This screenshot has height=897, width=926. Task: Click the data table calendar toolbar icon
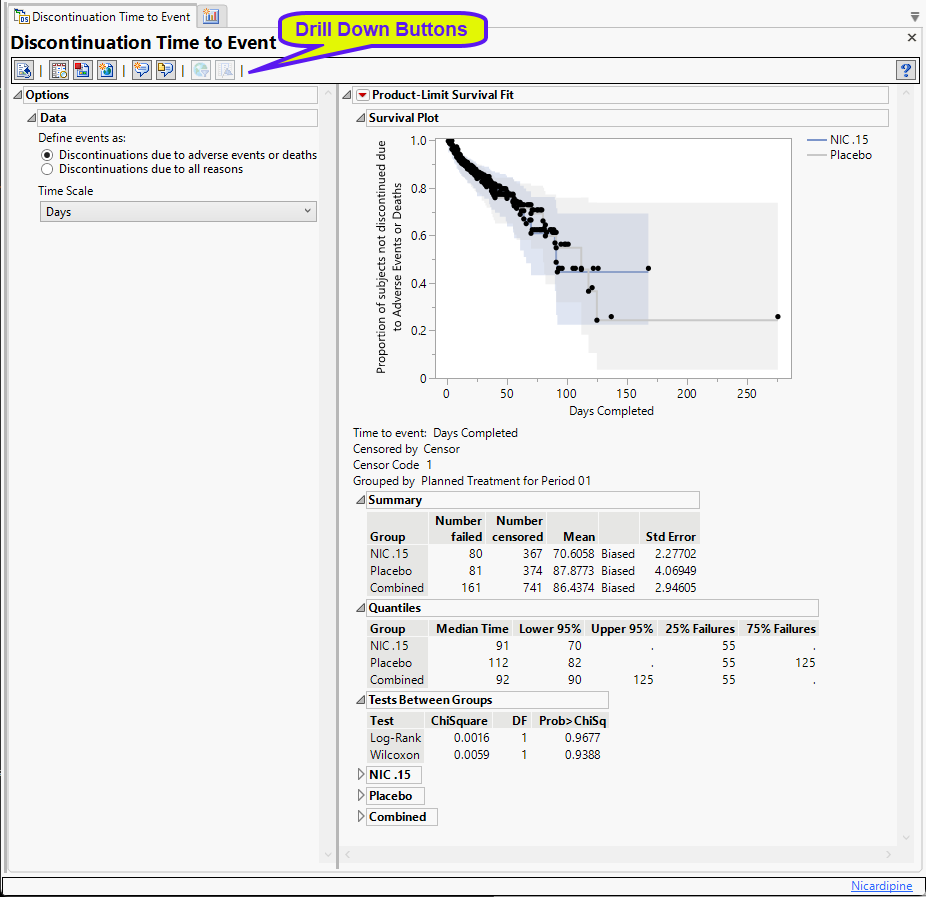click(59, 70)
